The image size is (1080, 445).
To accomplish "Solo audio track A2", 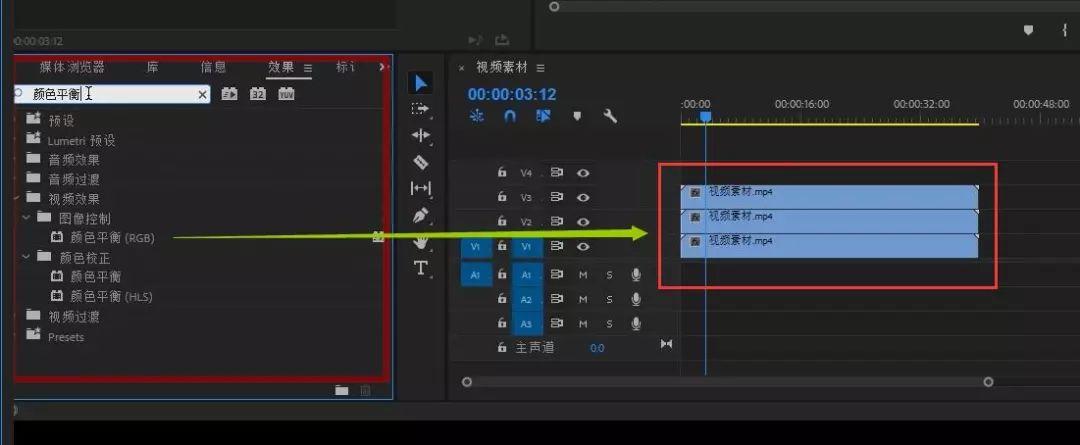I will tap(610, 300).
